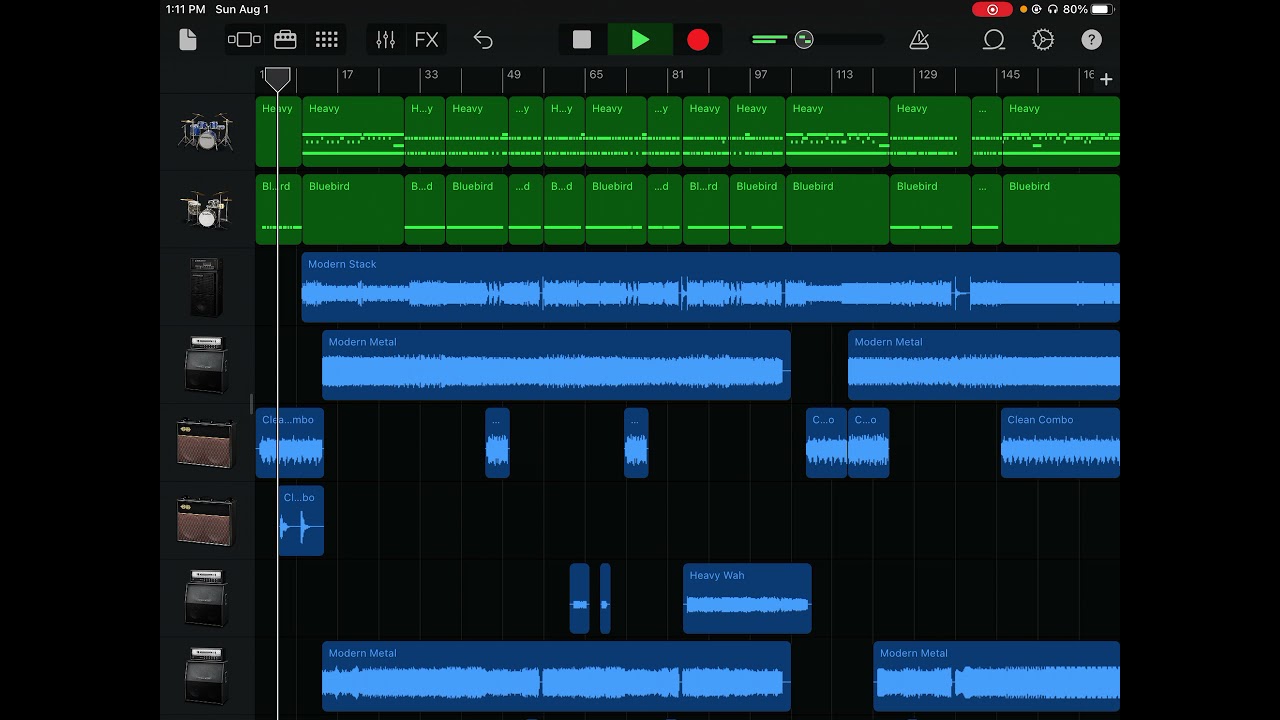The width and height of the screenshot is (1280, 720).
Task: Open song settings gear
Action: (1043, 40)
